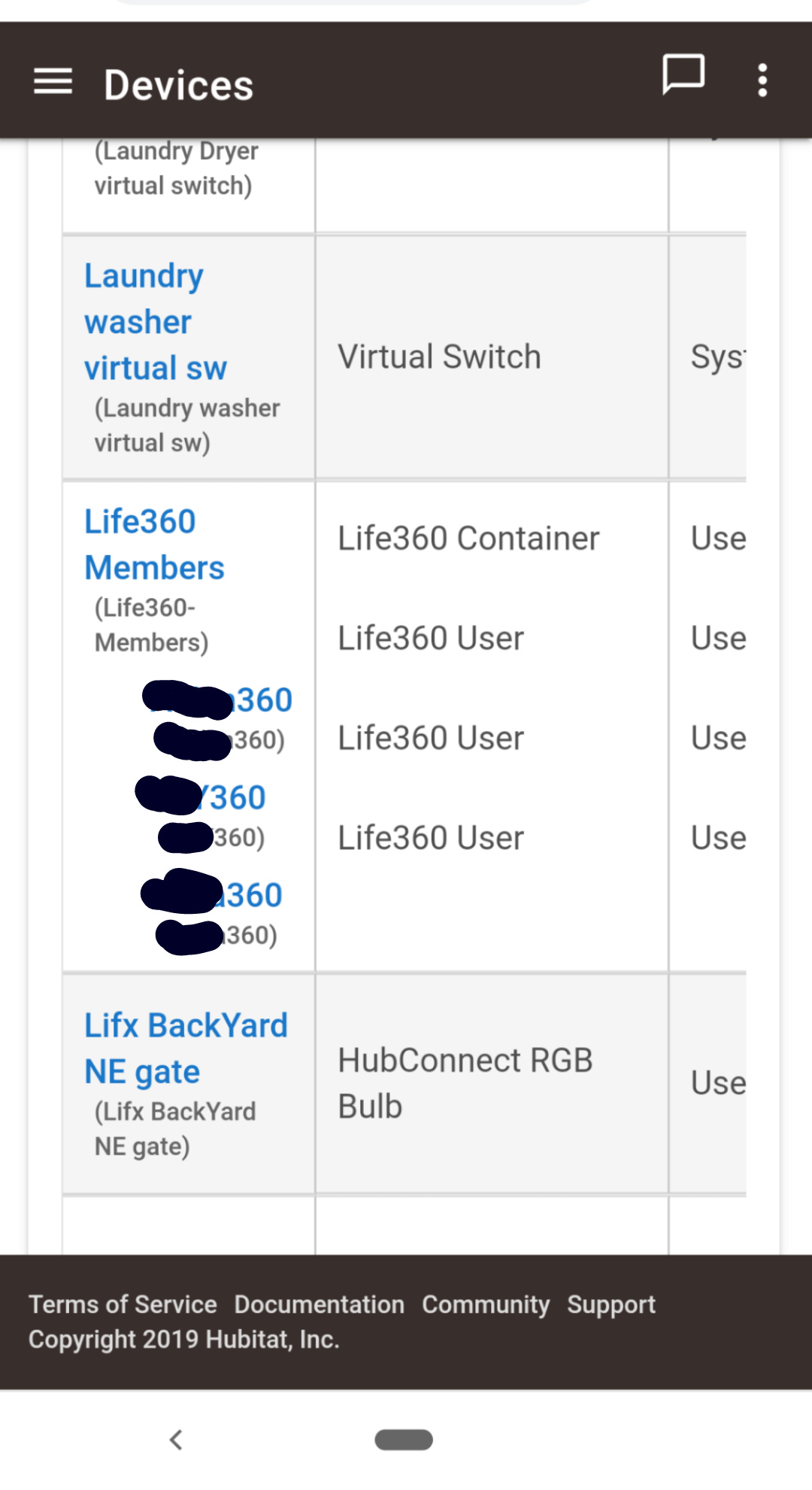Open the Community footer link
The width and height of the screenshot is (812, 1490).
pos(485,1304)
